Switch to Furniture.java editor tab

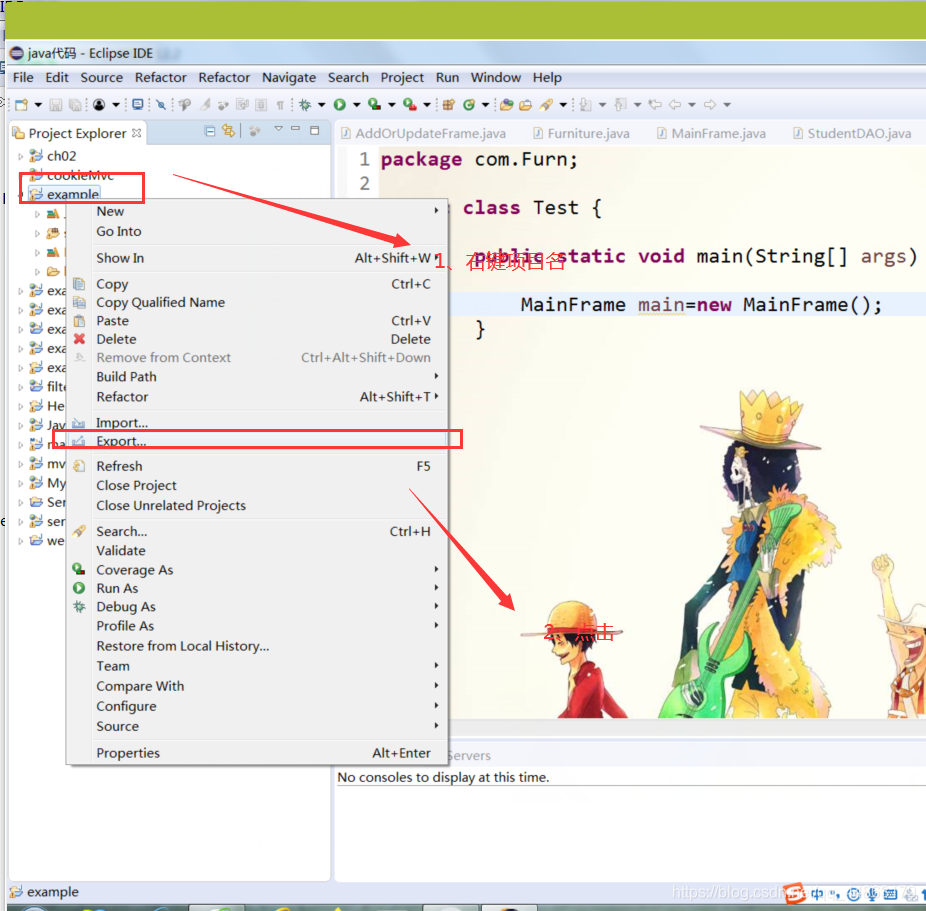[x=581, y=133]
